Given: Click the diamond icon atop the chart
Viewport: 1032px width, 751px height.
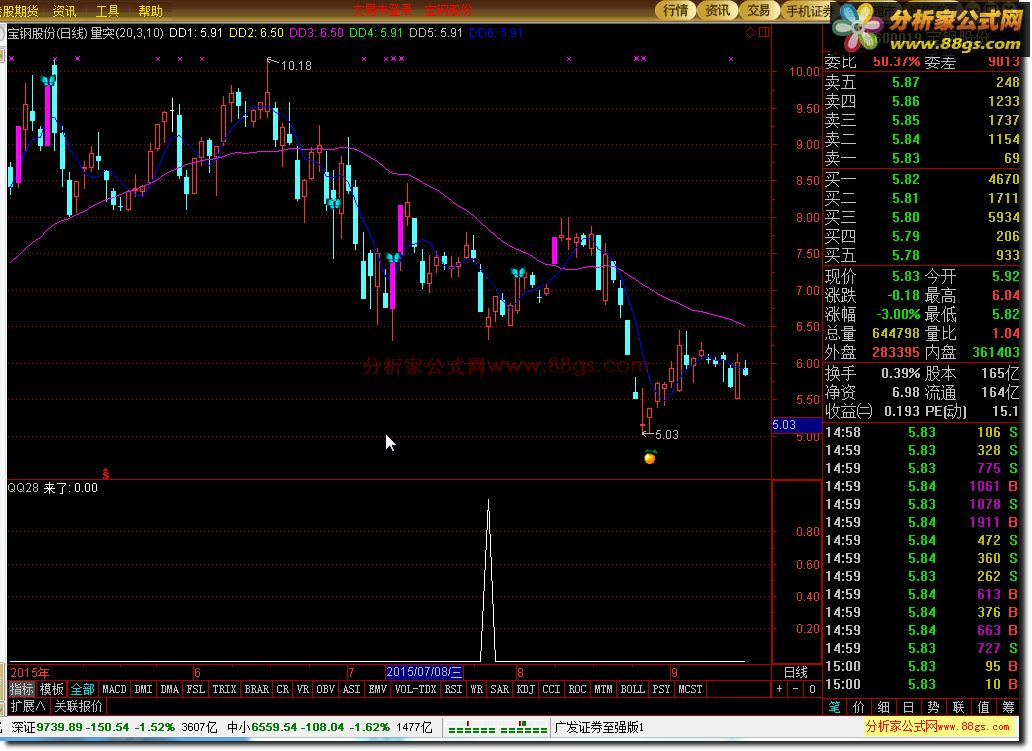Looking at the screenshot, I should (x=750, y=32).
